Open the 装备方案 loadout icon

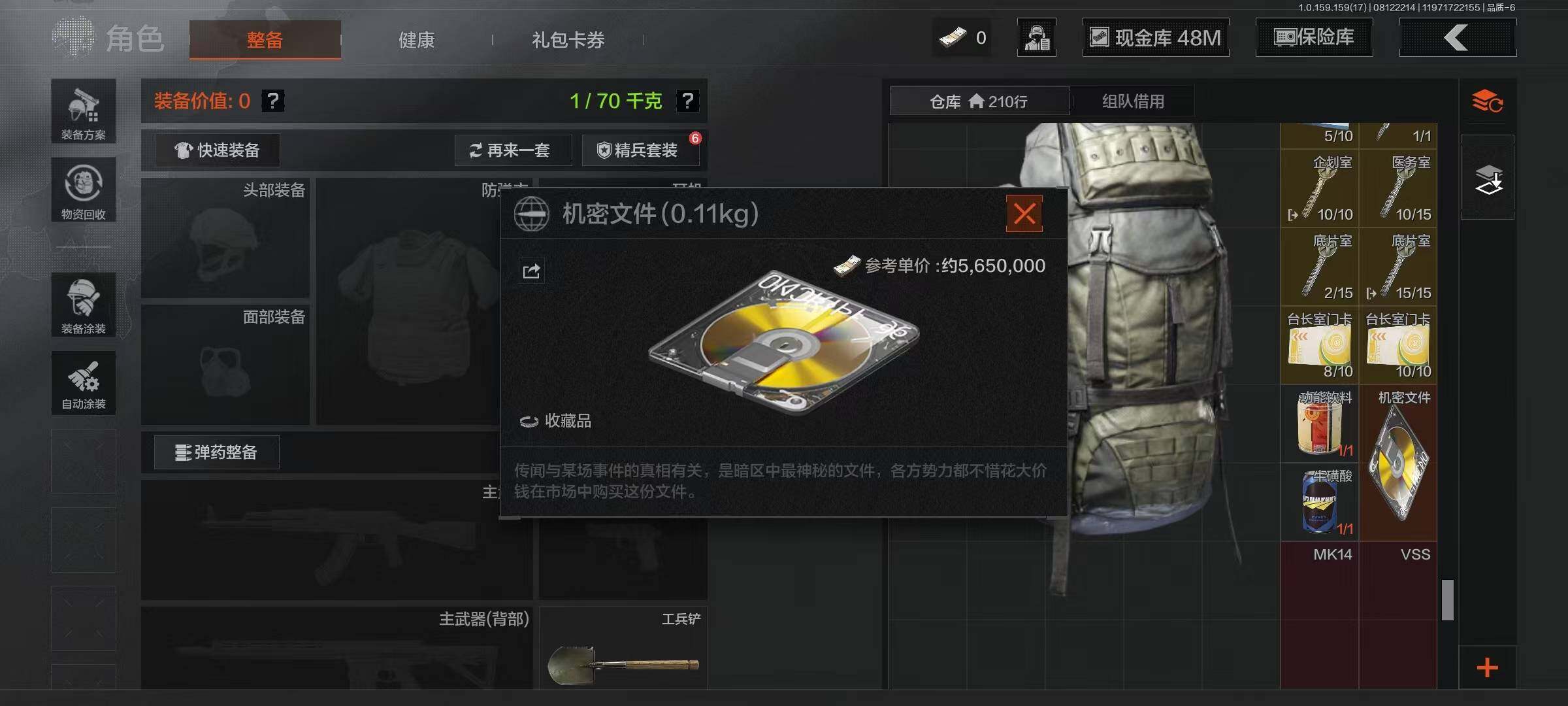click(84, 111)
